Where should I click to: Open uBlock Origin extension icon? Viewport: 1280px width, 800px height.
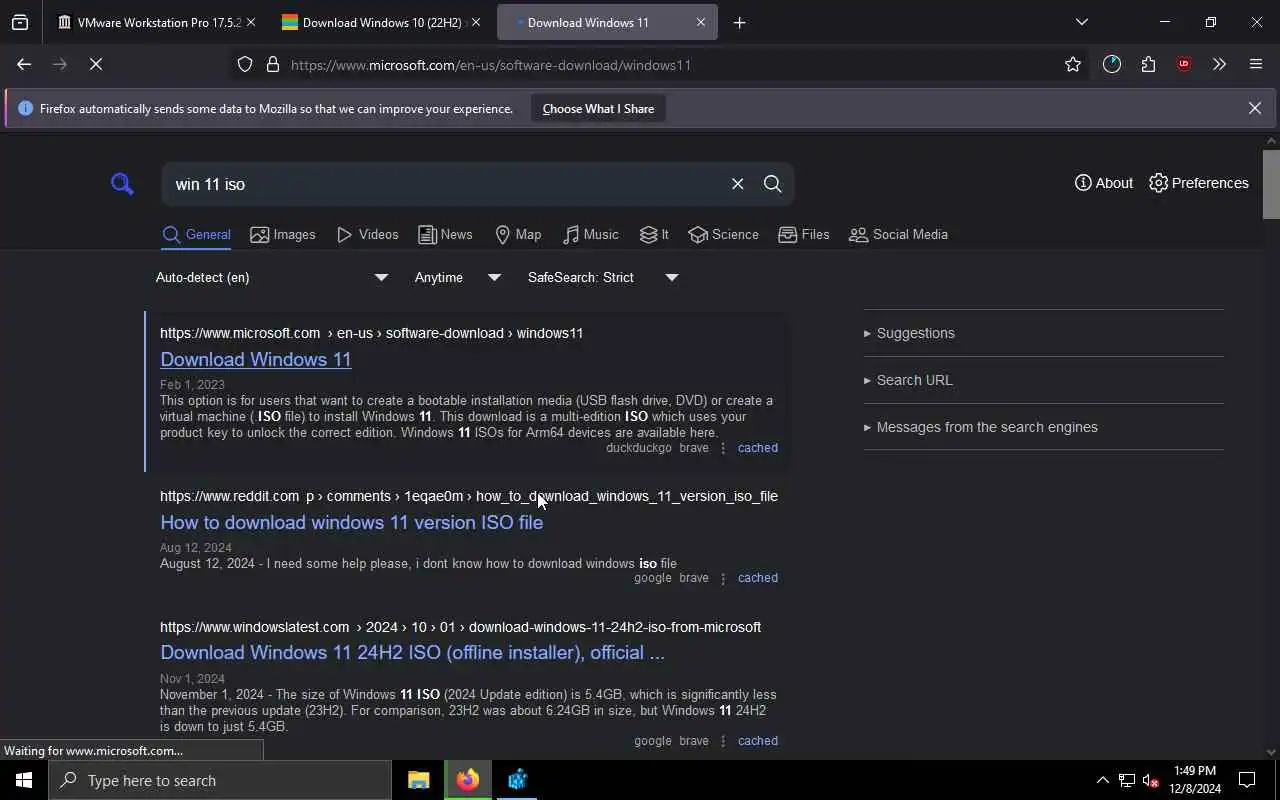[1184, 65]
